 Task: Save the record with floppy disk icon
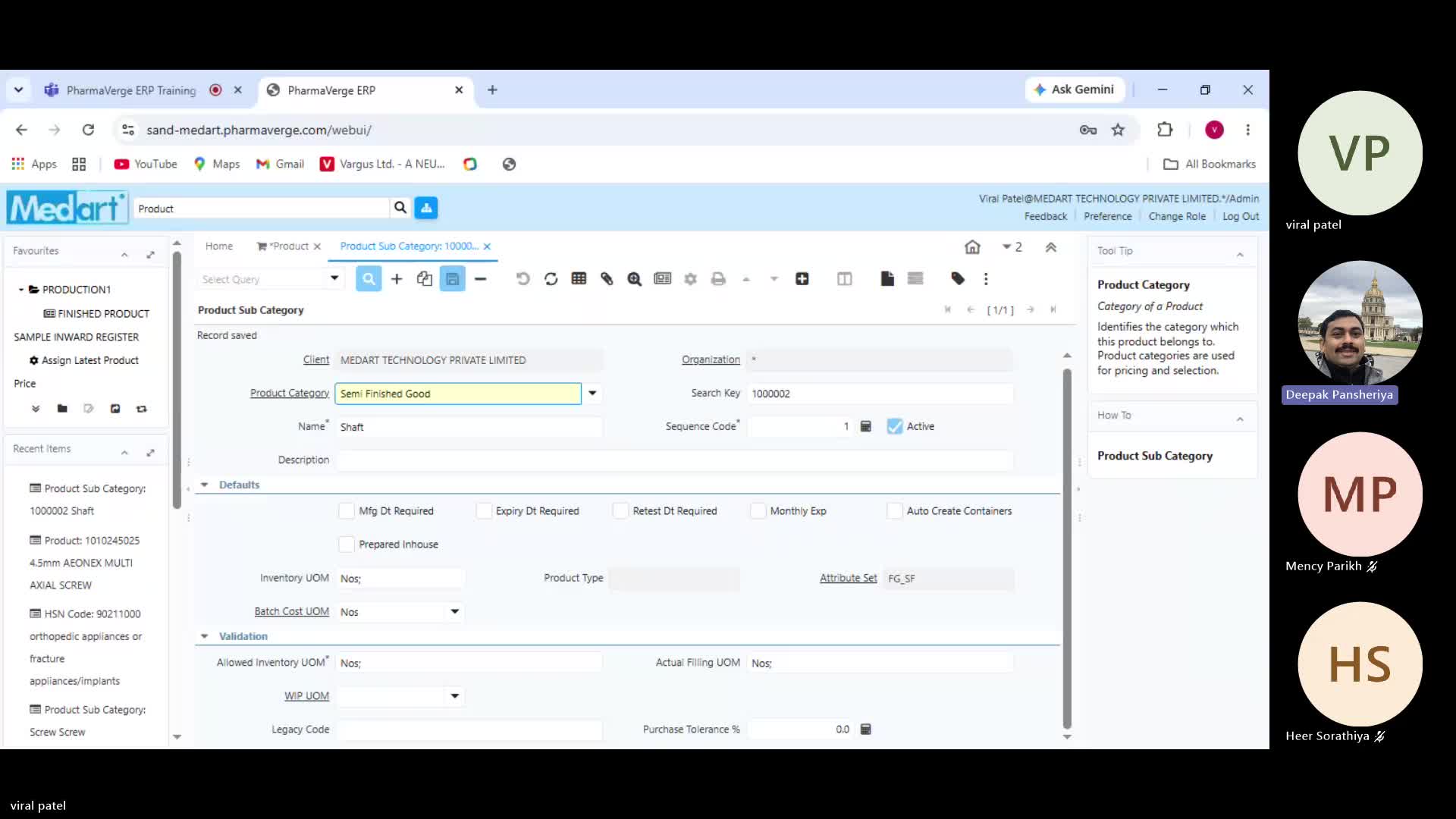(x=453, y=279)
